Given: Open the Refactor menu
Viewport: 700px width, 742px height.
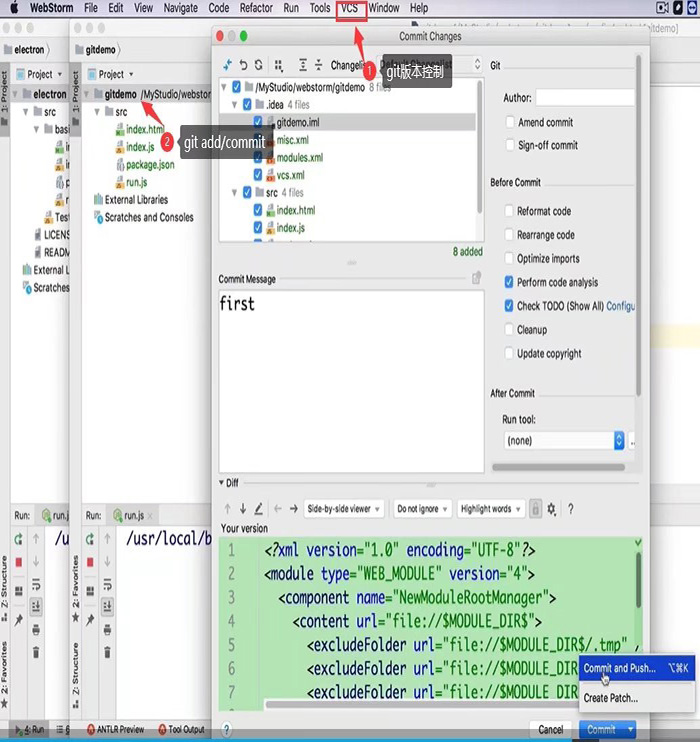Looking at the screenshot, I should (x=256, y=8).
